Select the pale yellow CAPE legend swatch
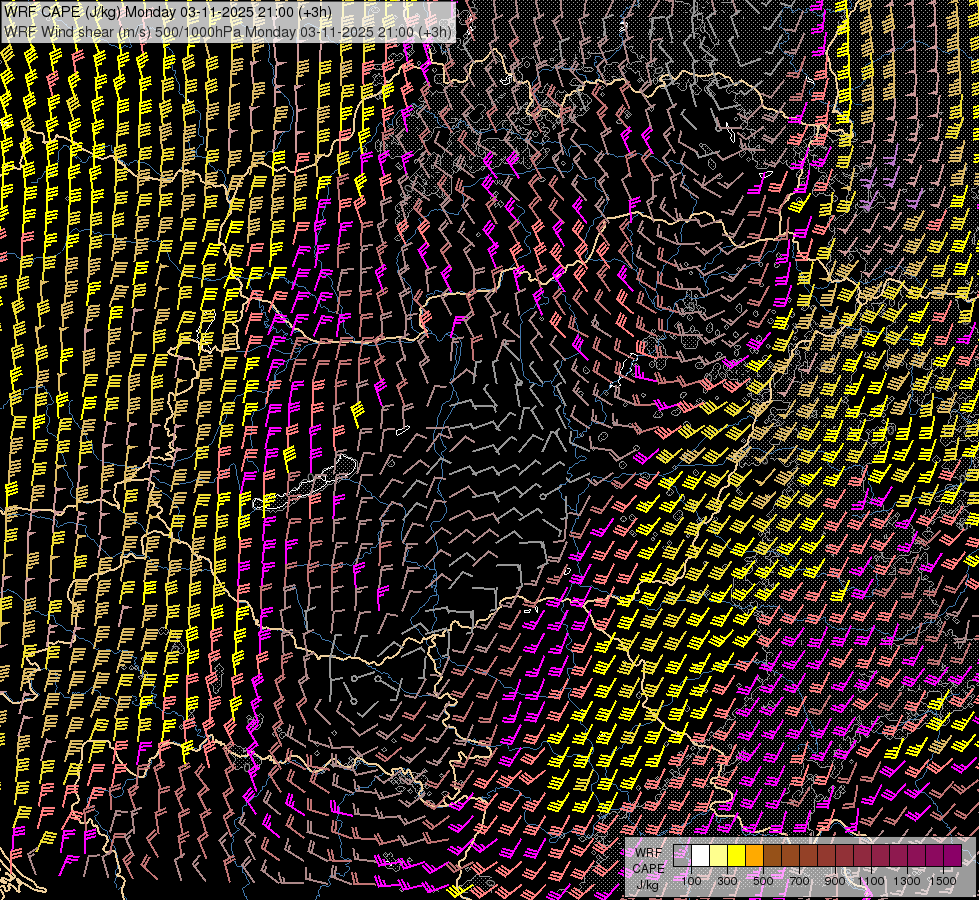The height and width of the screenshot is (900, 979). tap(718, 855)
